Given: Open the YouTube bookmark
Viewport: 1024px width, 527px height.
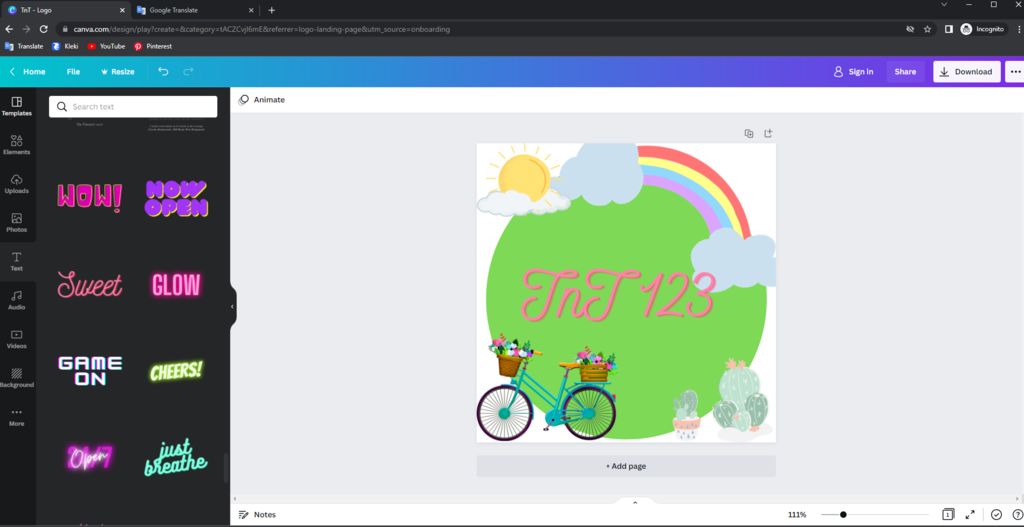Looking at the screenshot, I should click(x=106, y=46).
